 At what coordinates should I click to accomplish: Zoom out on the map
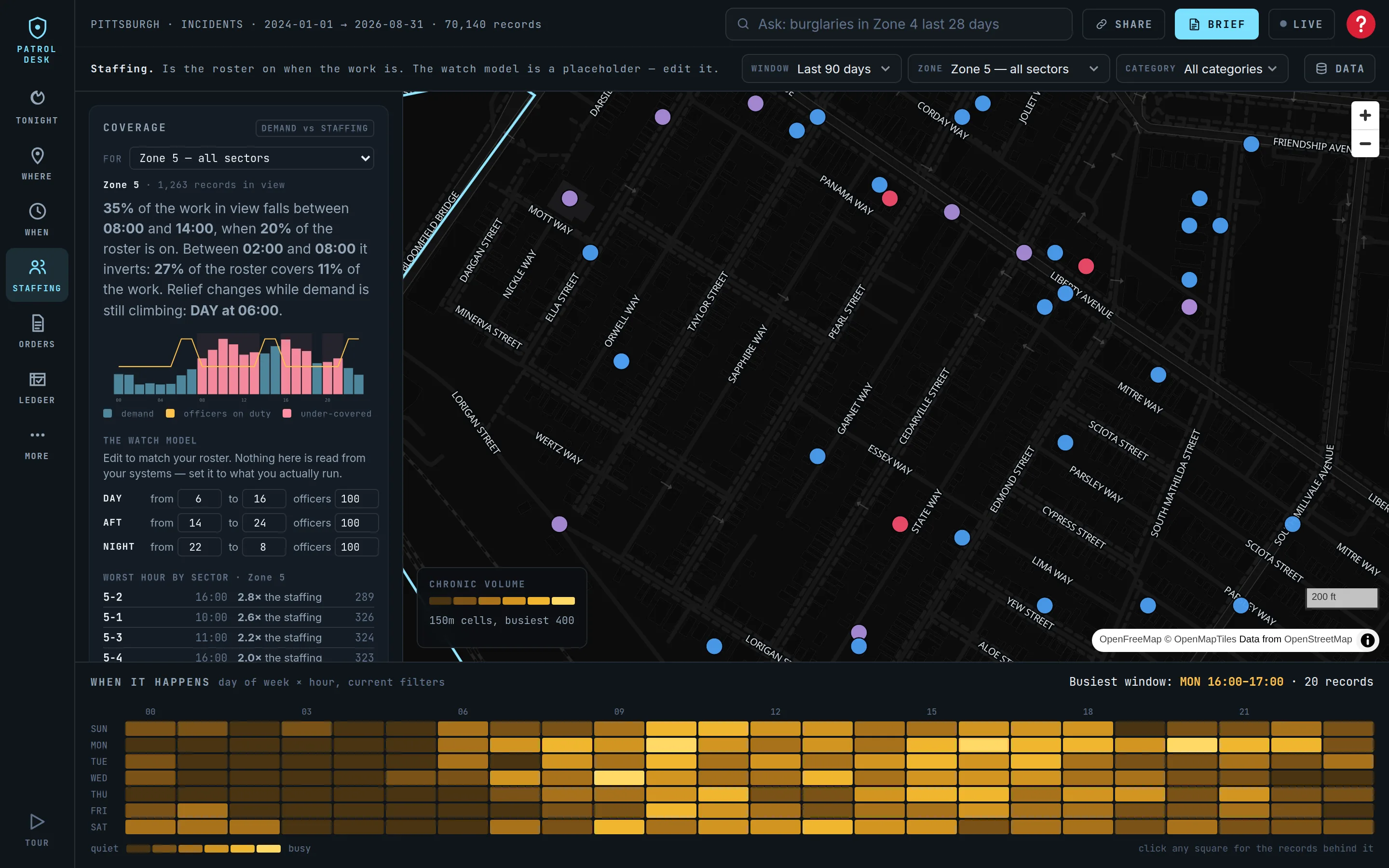pos(1365,144)
